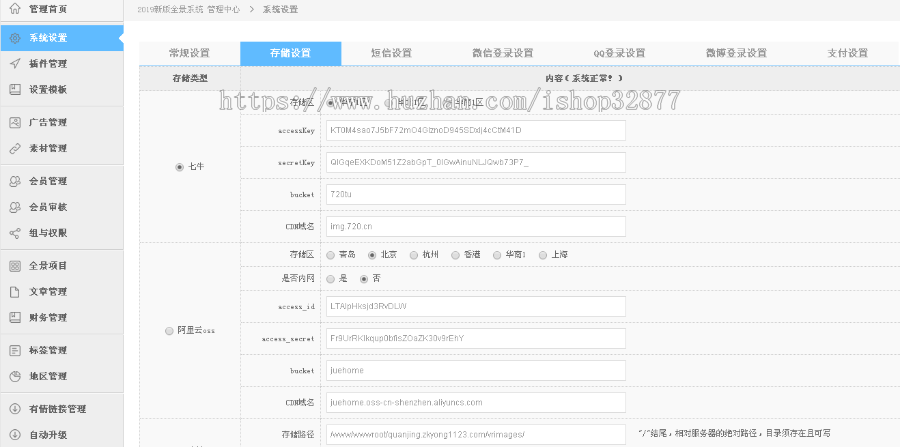Choose 香港 as the storage region
The height and width of the screenshot is (447, 900).
pyautogui.click(x=455, y=255)
